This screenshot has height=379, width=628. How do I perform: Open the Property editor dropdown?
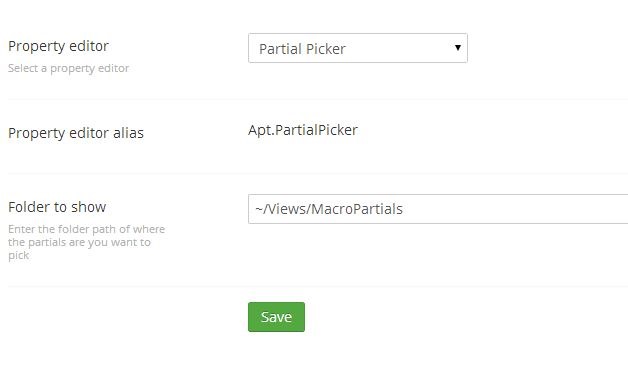pos(358,48)
